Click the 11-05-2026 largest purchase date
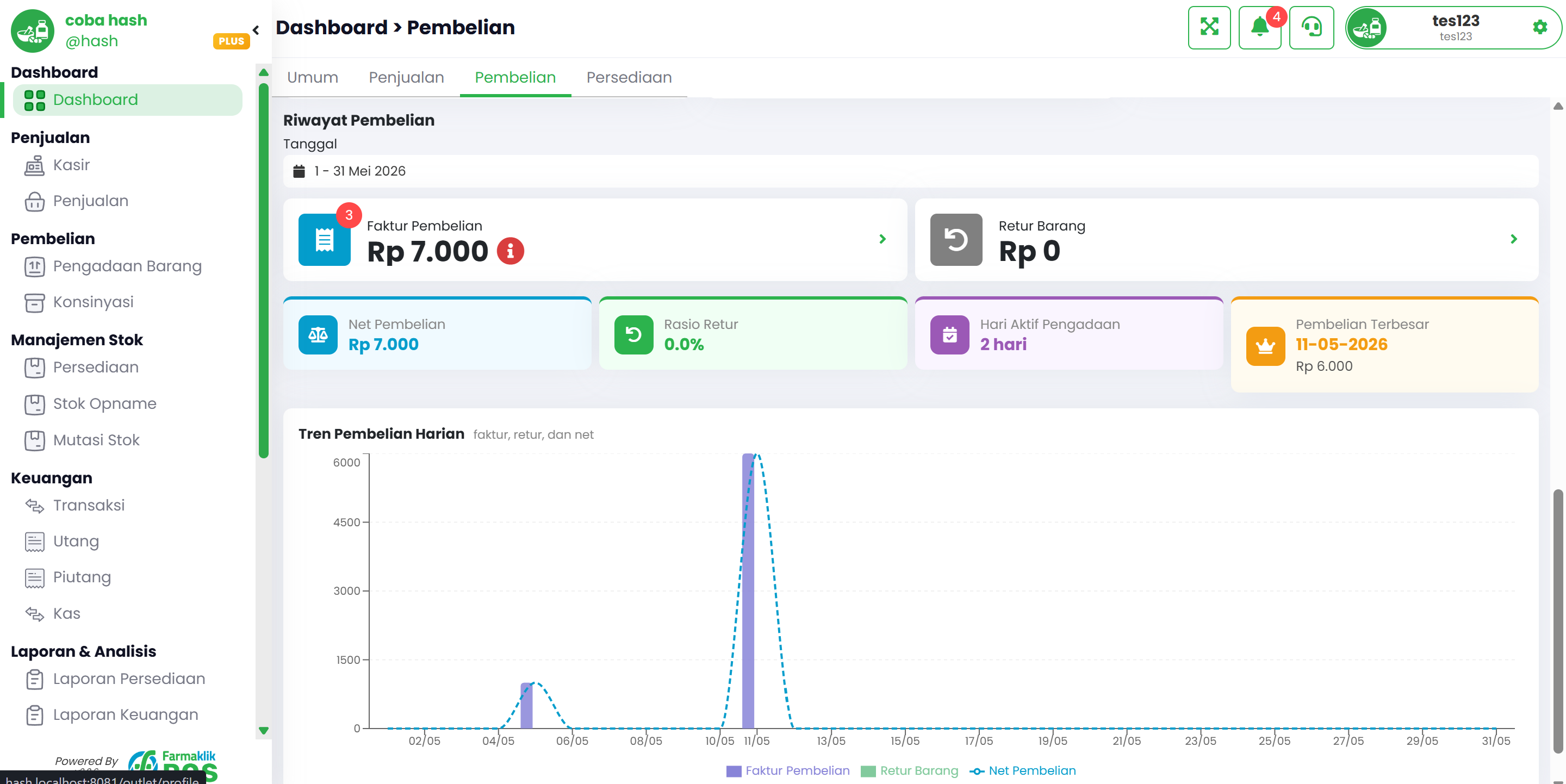1566x784 pixels. click(x=1341, y=345)
